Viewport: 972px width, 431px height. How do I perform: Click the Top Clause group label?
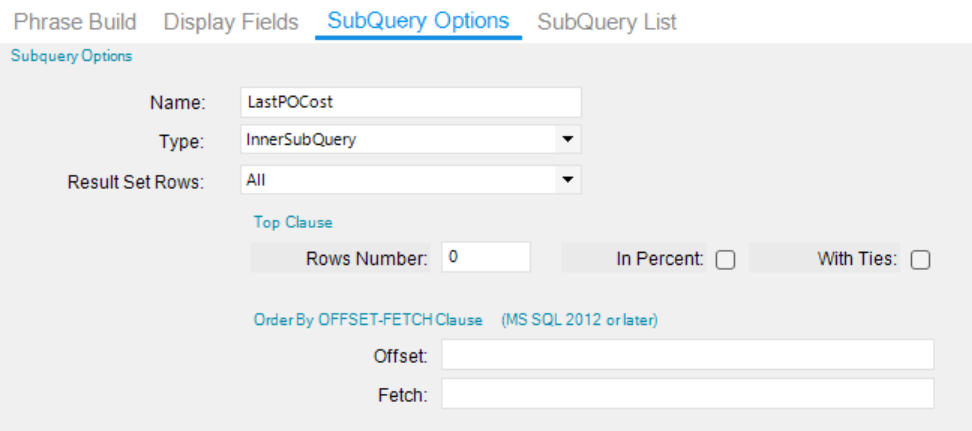(x=293, y=222)
